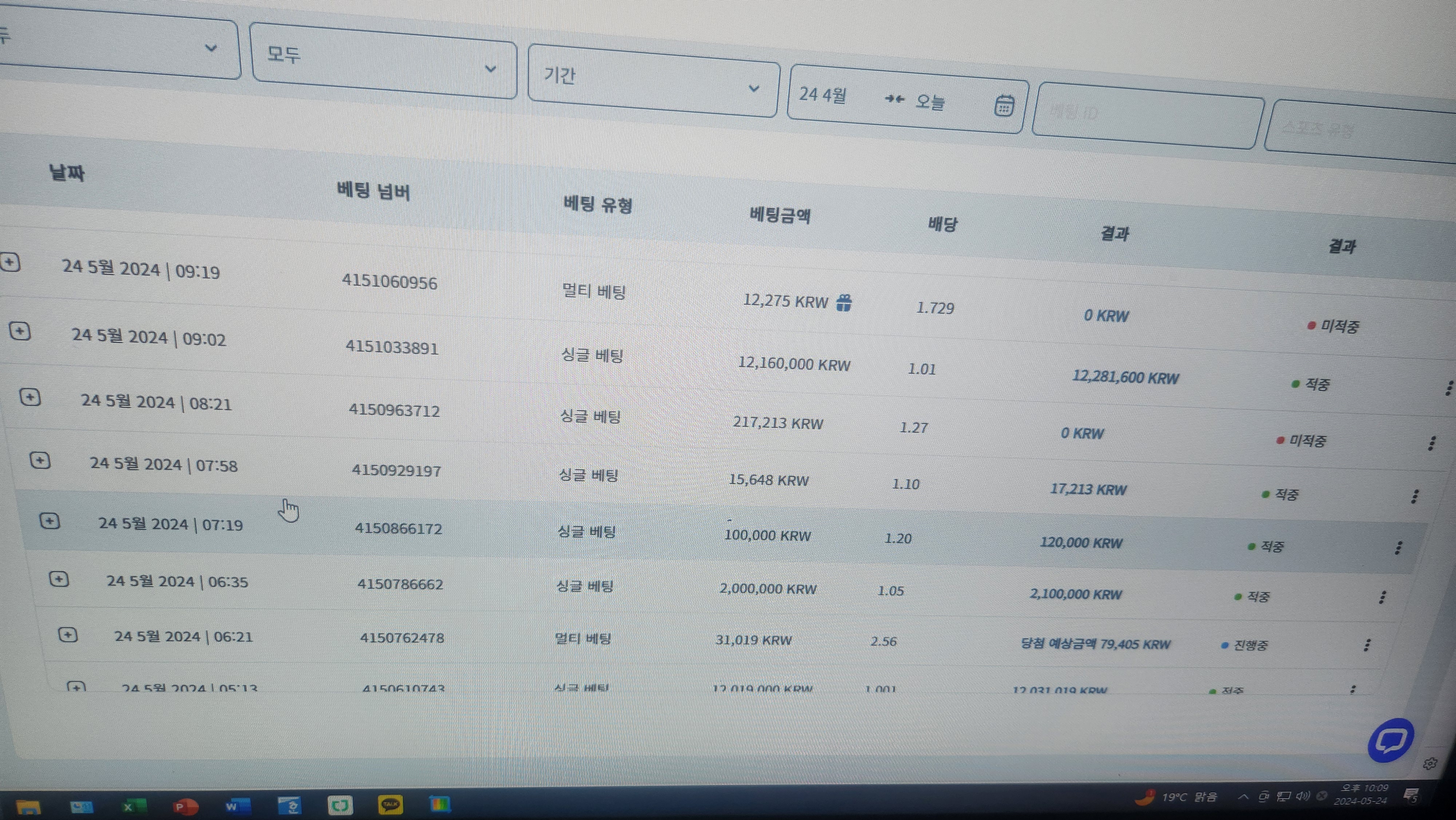Expand the 07:19 bet row
1456x820 pixels.
point(50,521)
